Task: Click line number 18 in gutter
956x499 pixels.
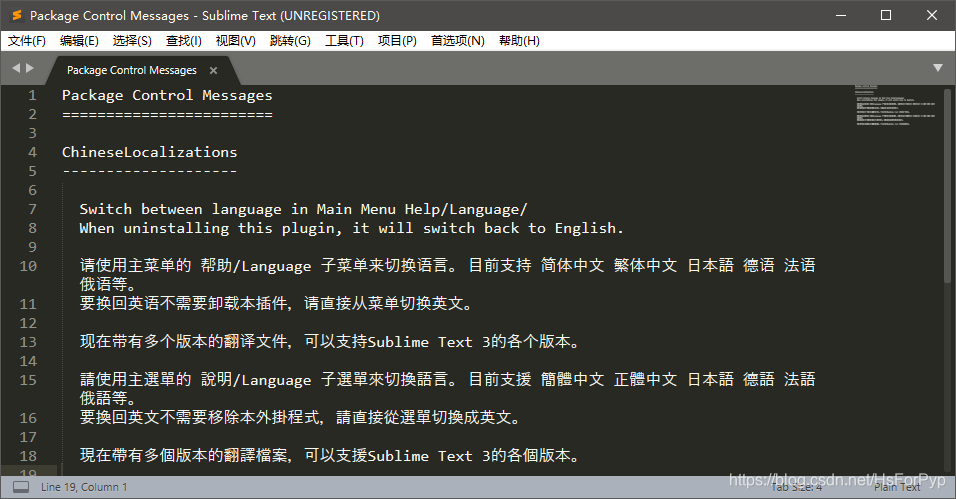Action: (x=28, y=456)
